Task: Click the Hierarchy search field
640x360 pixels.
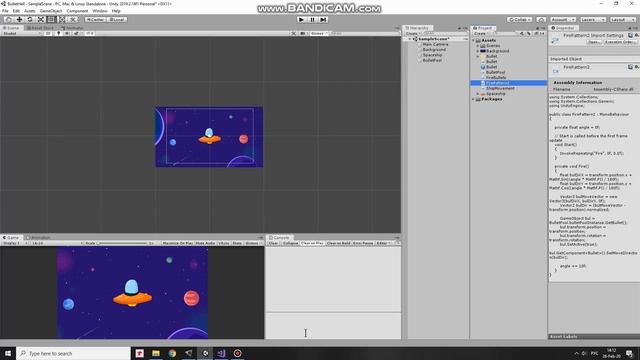Action: [445, 33]
